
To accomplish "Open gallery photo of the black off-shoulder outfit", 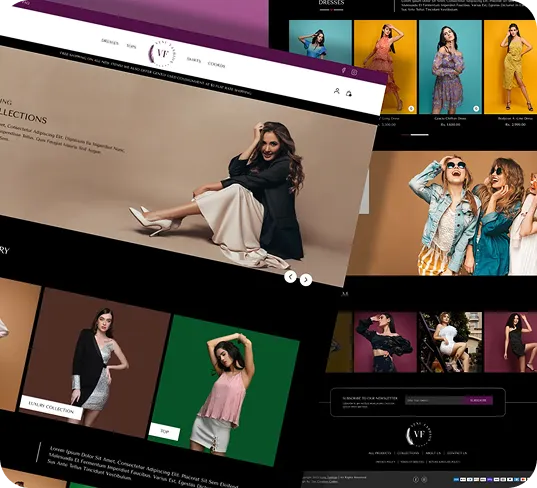I will pos(385,342).
